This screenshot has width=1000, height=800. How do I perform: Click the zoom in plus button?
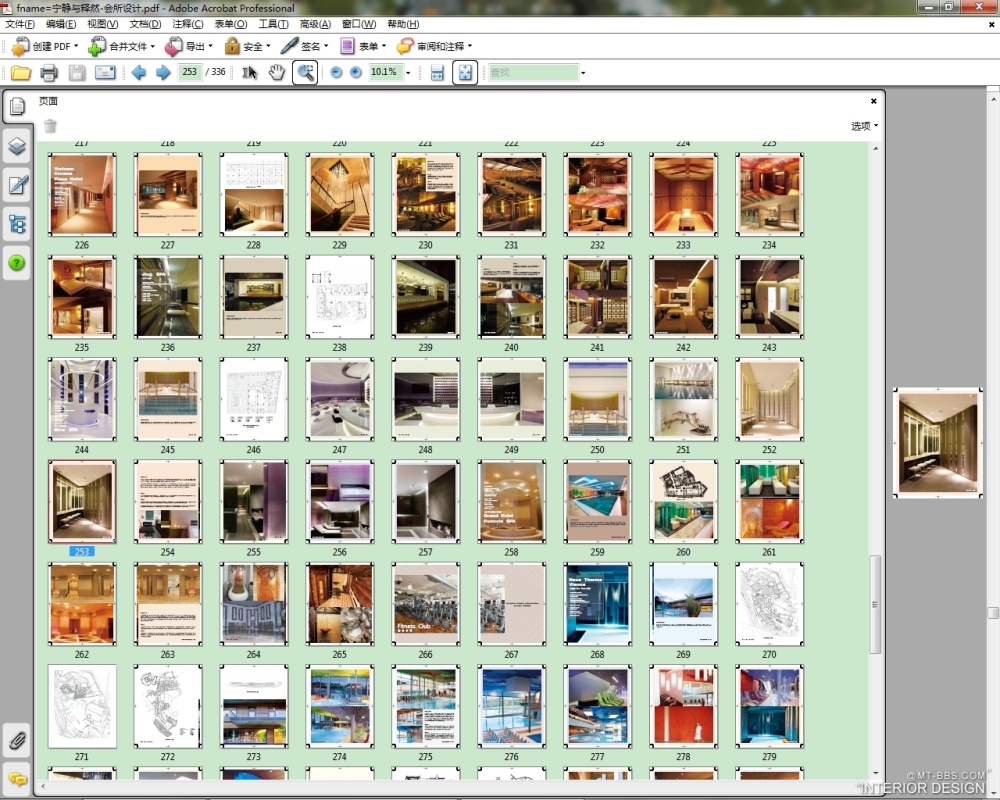tap(355, 72)
